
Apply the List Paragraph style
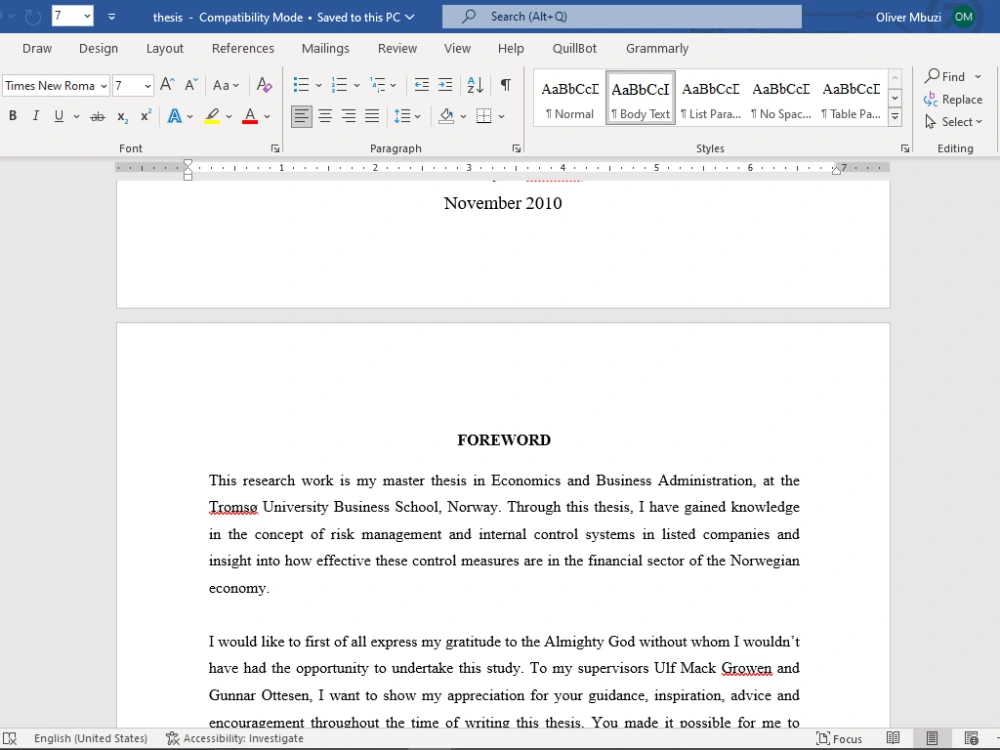pos(710,99)
